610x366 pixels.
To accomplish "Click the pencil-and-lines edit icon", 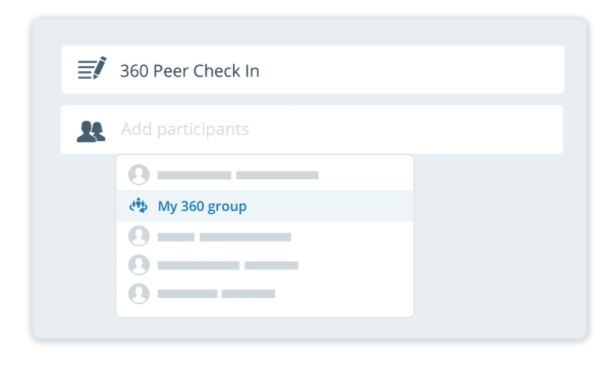I will (x=92, y=68).
